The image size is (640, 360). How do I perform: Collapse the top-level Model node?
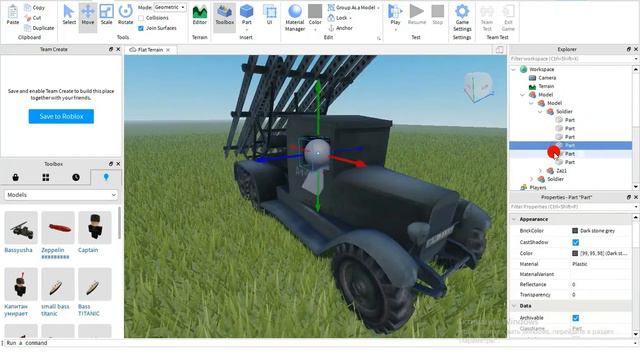pos(522,95)
